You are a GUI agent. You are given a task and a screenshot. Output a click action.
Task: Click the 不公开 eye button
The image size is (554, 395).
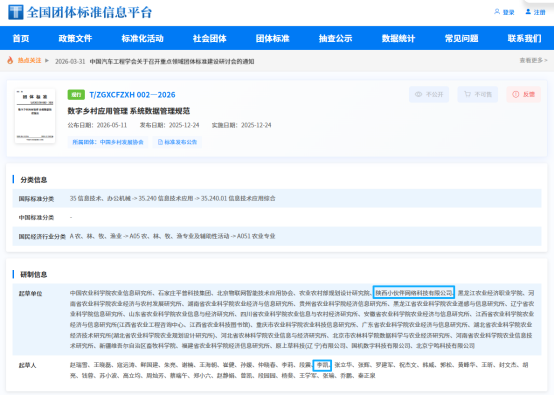(x=429, y=94)
